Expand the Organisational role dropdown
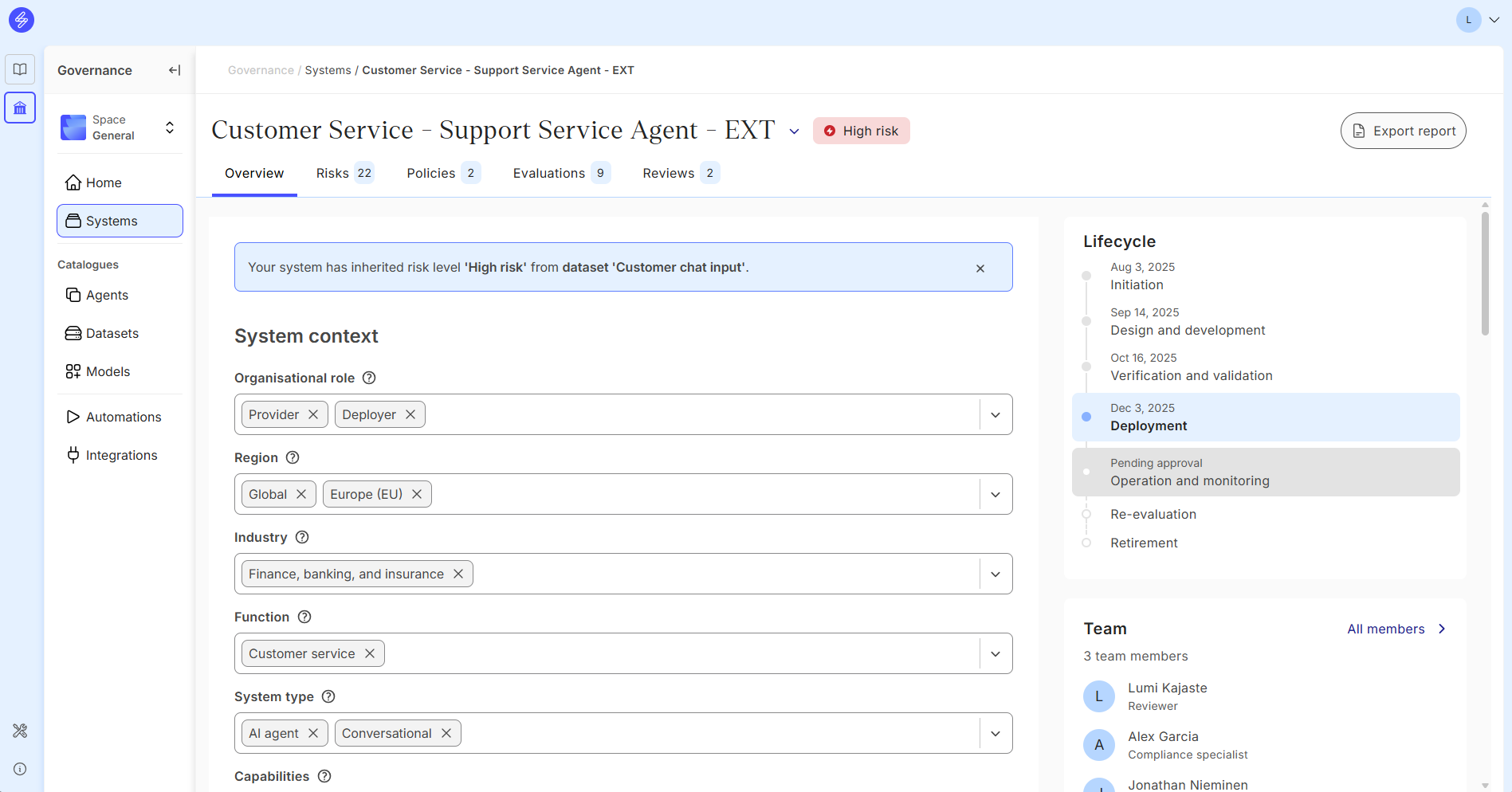 click(x=996, y=414)
